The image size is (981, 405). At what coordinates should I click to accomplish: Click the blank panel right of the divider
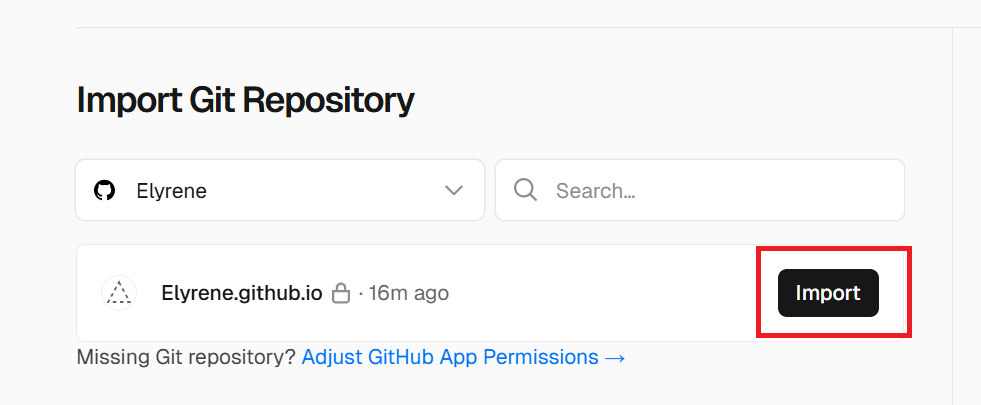coord(966,200)
